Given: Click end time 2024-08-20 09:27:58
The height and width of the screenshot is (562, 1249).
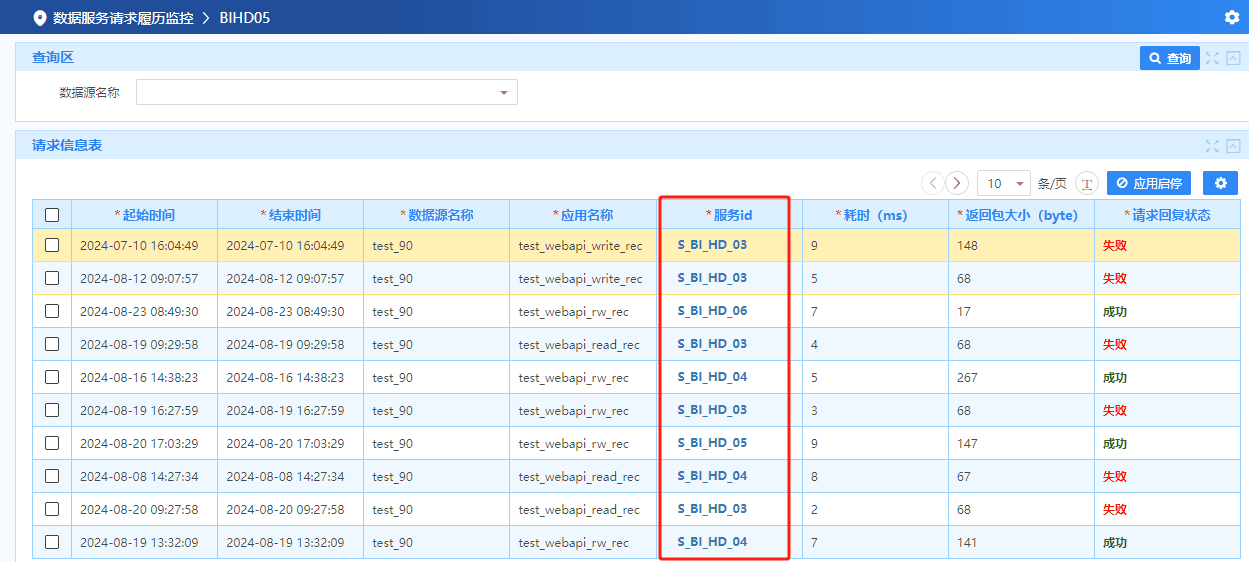Looking at the screenshot, I should (285, 510).
